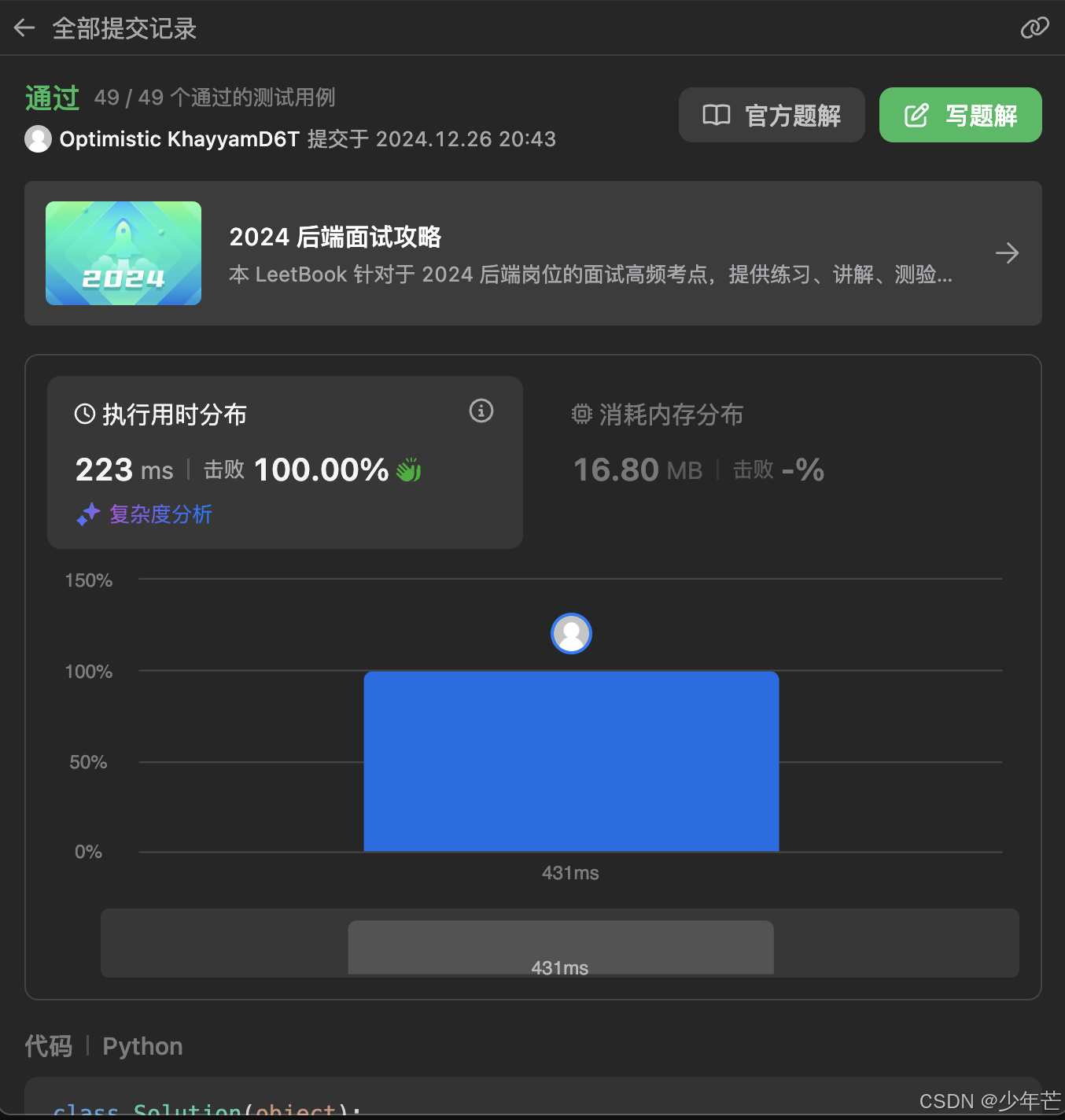
Task: Open the 官方题解 official solution
Action: coord(772,115)
